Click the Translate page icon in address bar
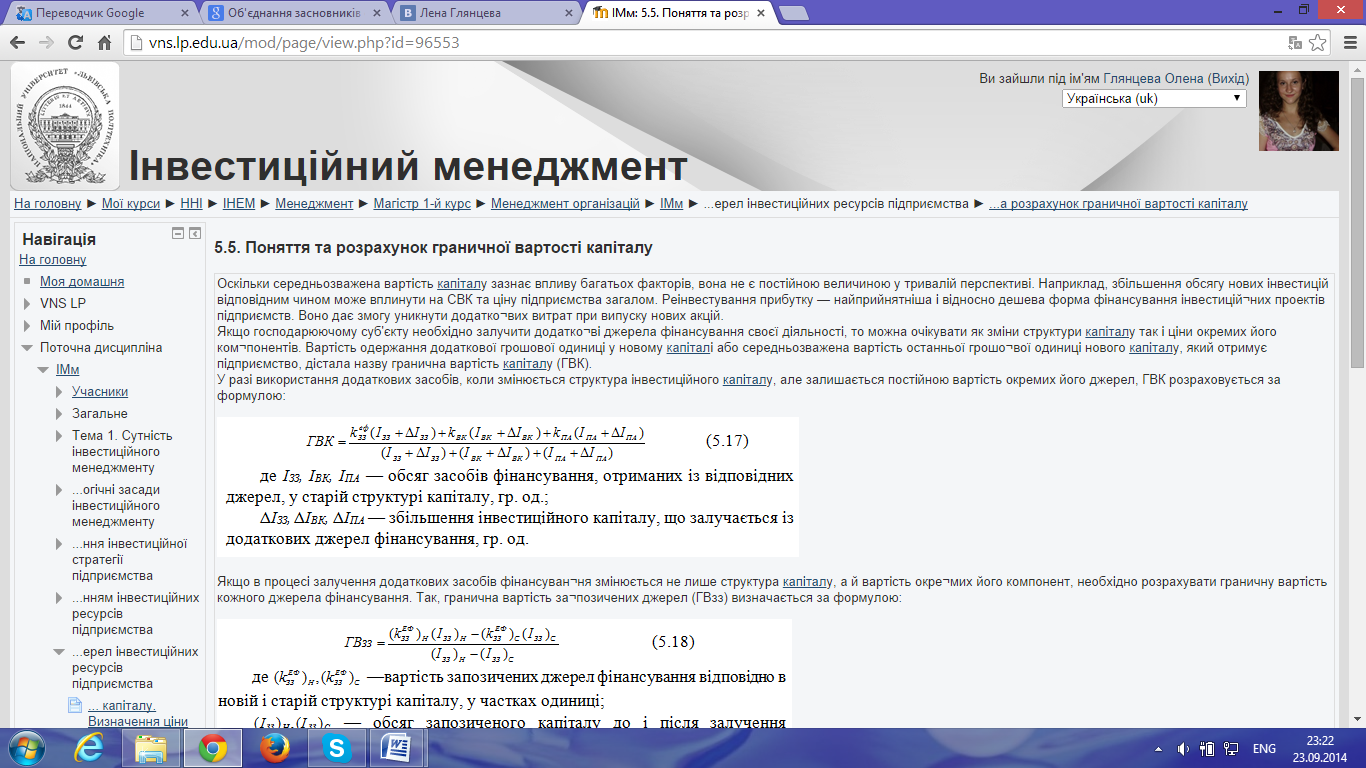The width and height of the screenshot is (1366, 768). tap(1296, 43)
